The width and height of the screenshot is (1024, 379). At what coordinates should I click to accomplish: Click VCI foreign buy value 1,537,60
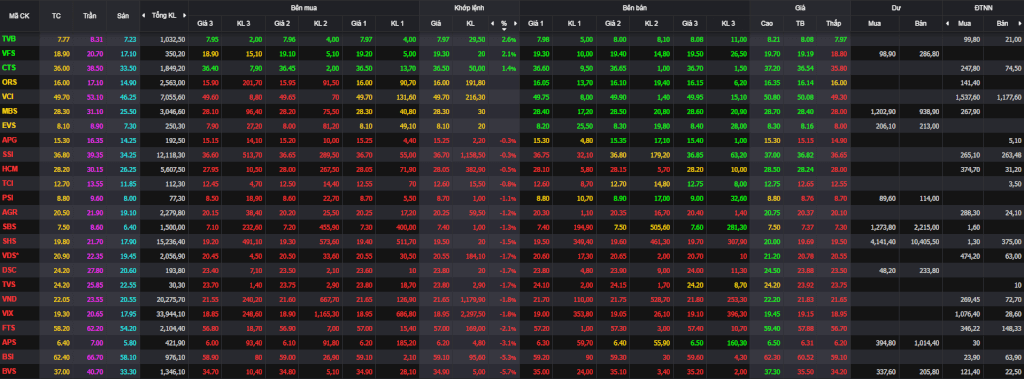pyautogui.click(x=969, y=97)
